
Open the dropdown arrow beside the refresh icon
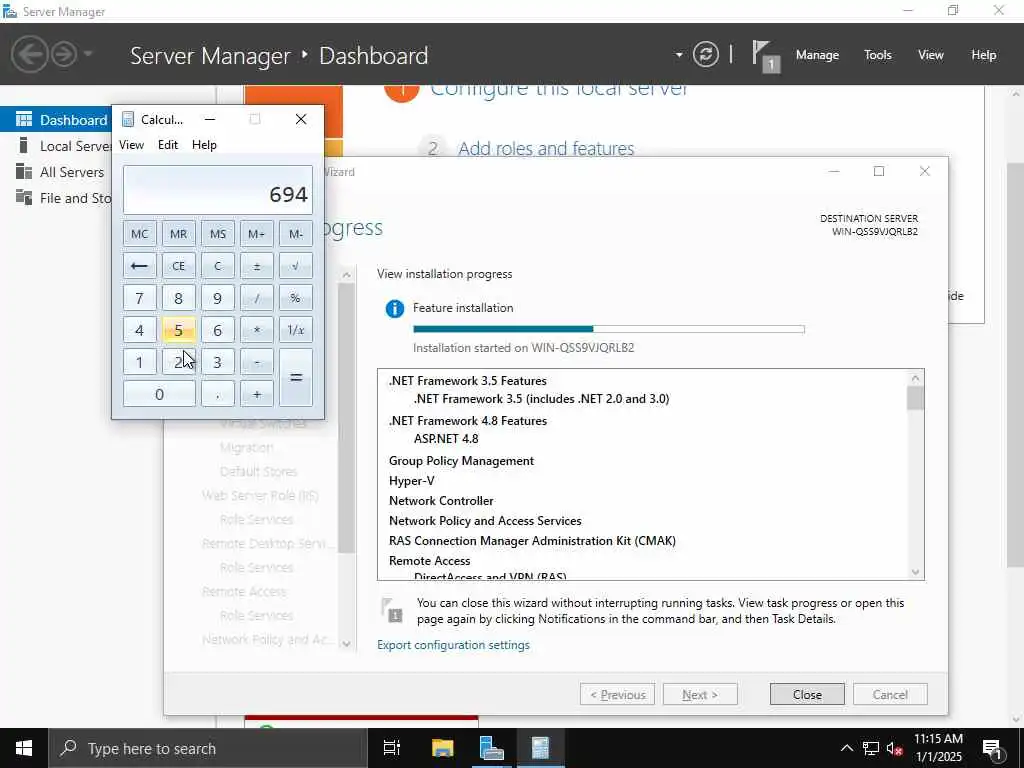679,55
